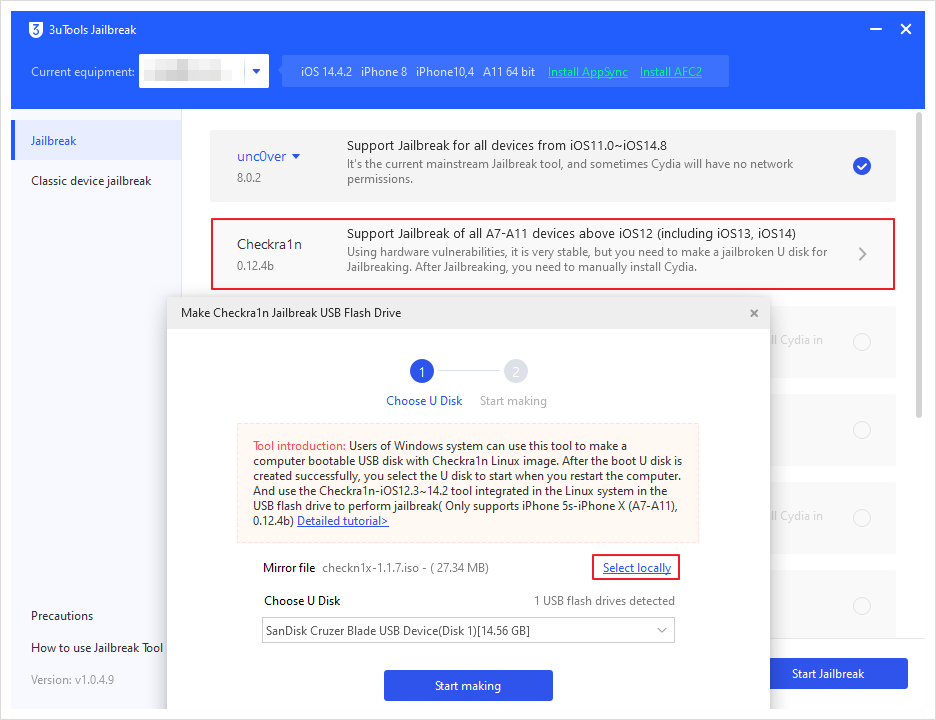The width and height of the screenshot is (936, 720).
Task: Click unc0ver version 8.0.2 text
Action: [x=249, y=177]
